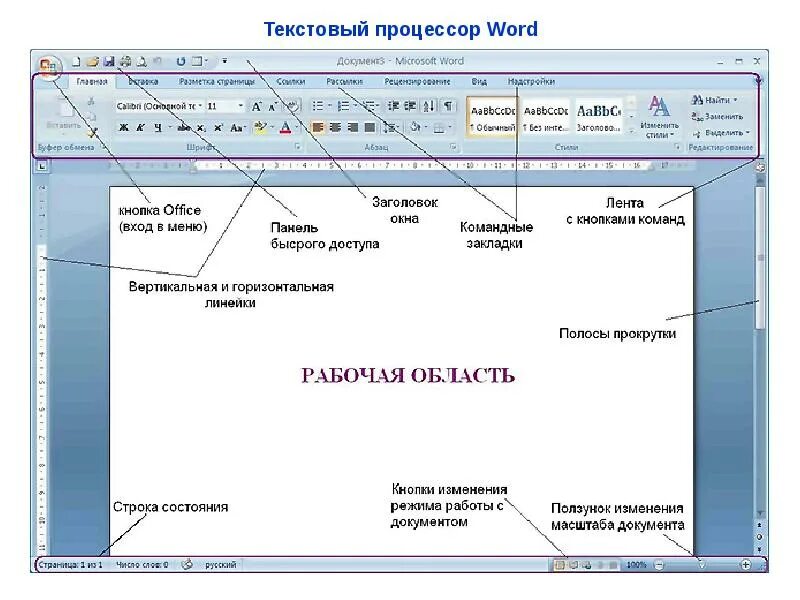Align text left
The image size is (800, 600).
(x=318, y=128)
